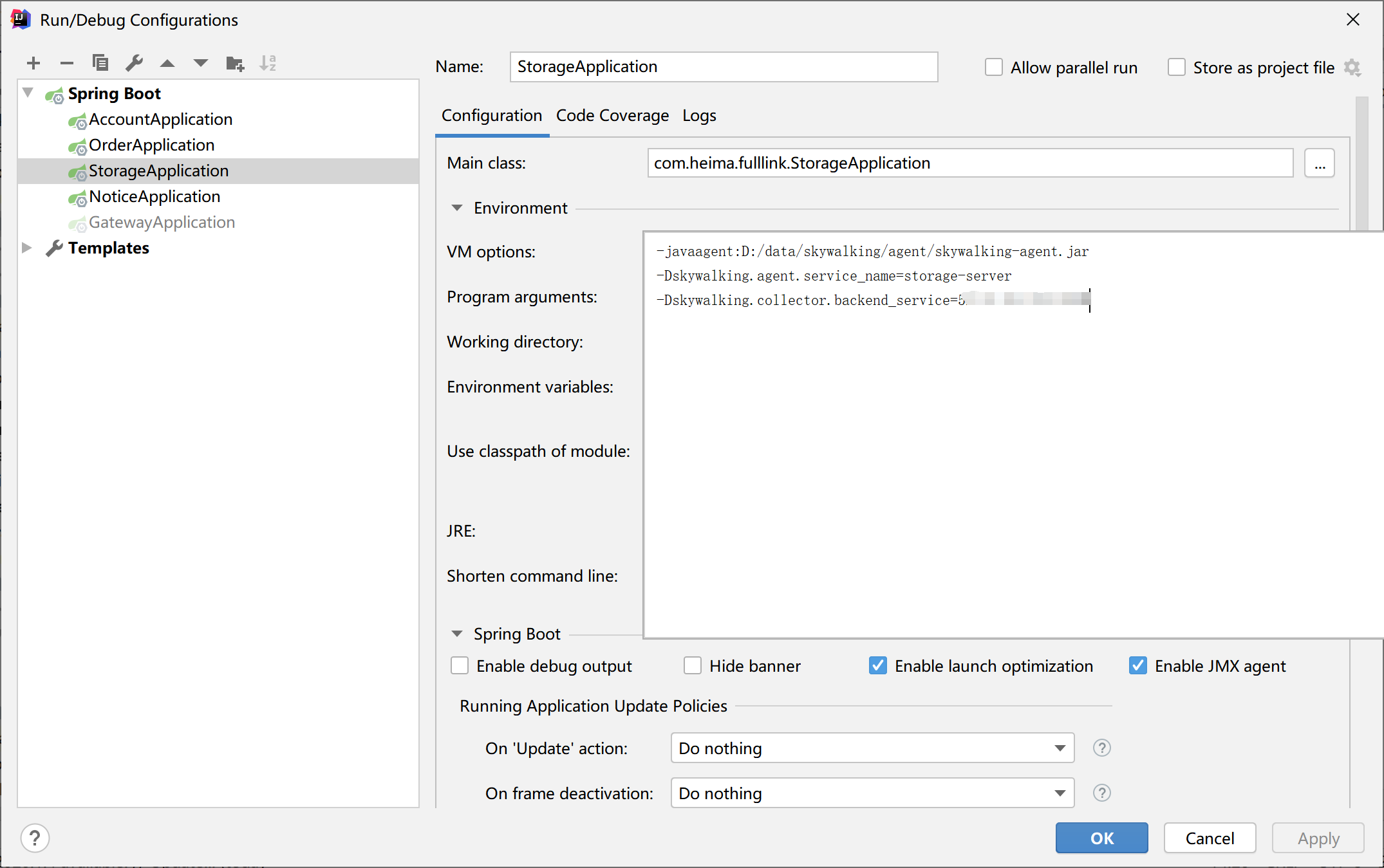Check Store as project file

[1177, 68]
